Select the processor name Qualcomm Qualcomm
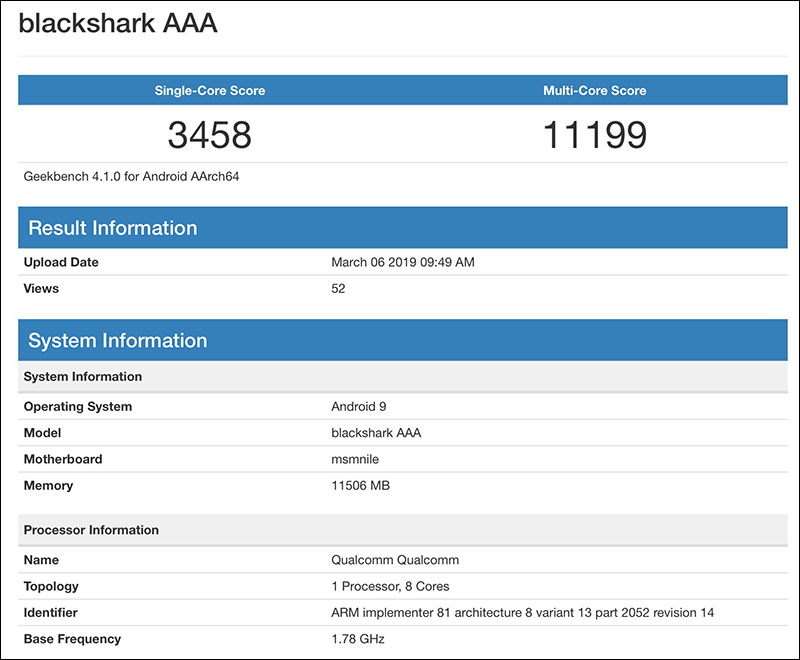Viewport: 800px width, 660px height. click(395, 560)
